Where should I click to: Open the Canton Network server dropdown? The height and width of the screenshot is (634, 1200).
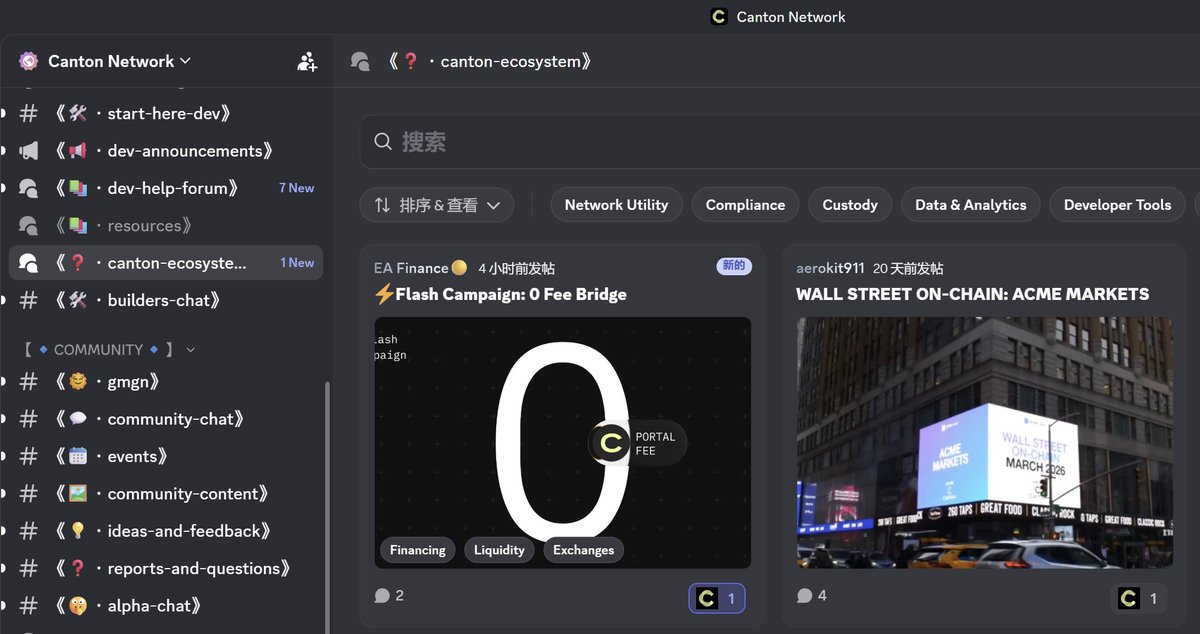coord(119,61)
